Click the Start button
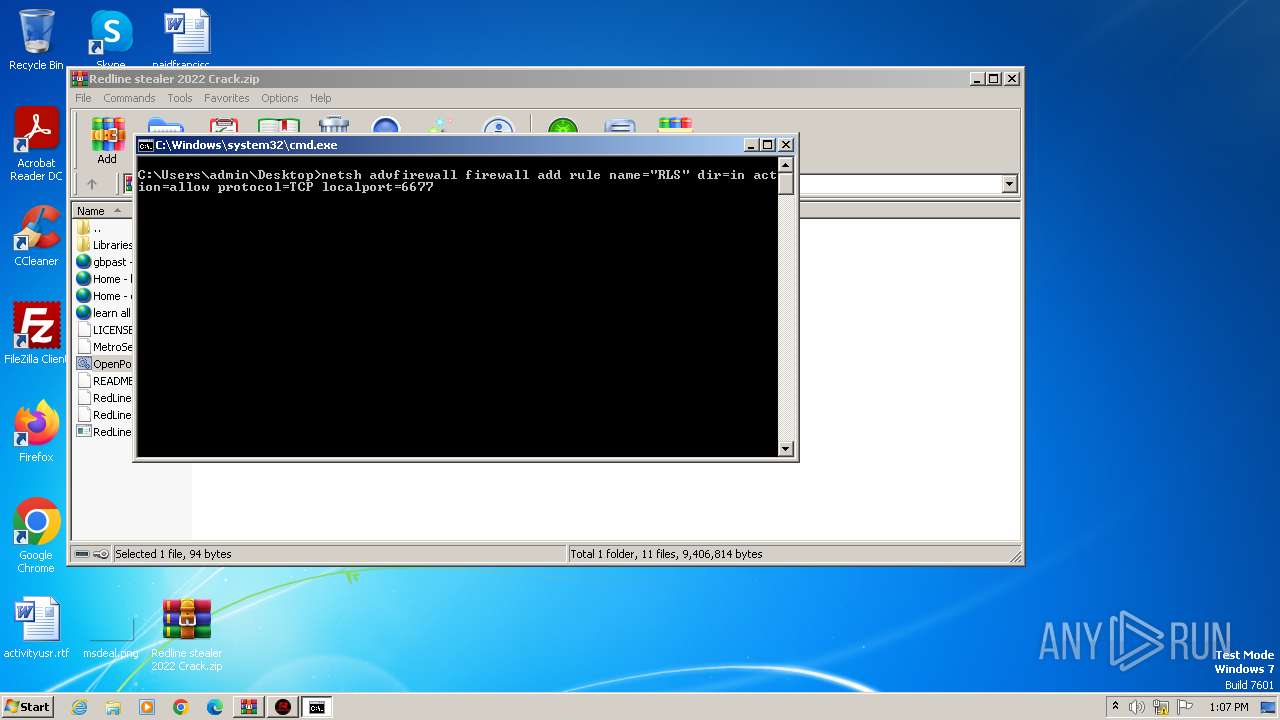The width and height of the screenshot is (1280, 720). click(x=28, y=706)
